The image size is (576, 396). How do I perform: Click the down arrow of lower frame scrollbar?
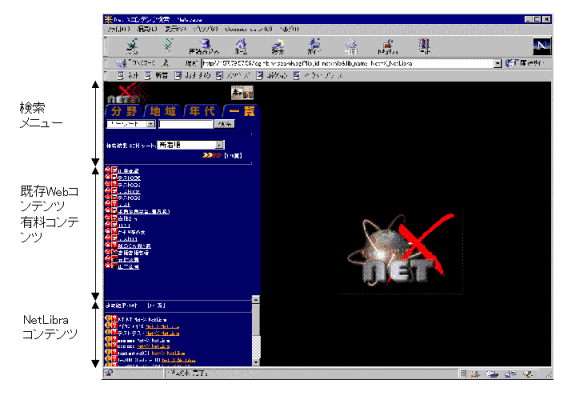point(256,362)
